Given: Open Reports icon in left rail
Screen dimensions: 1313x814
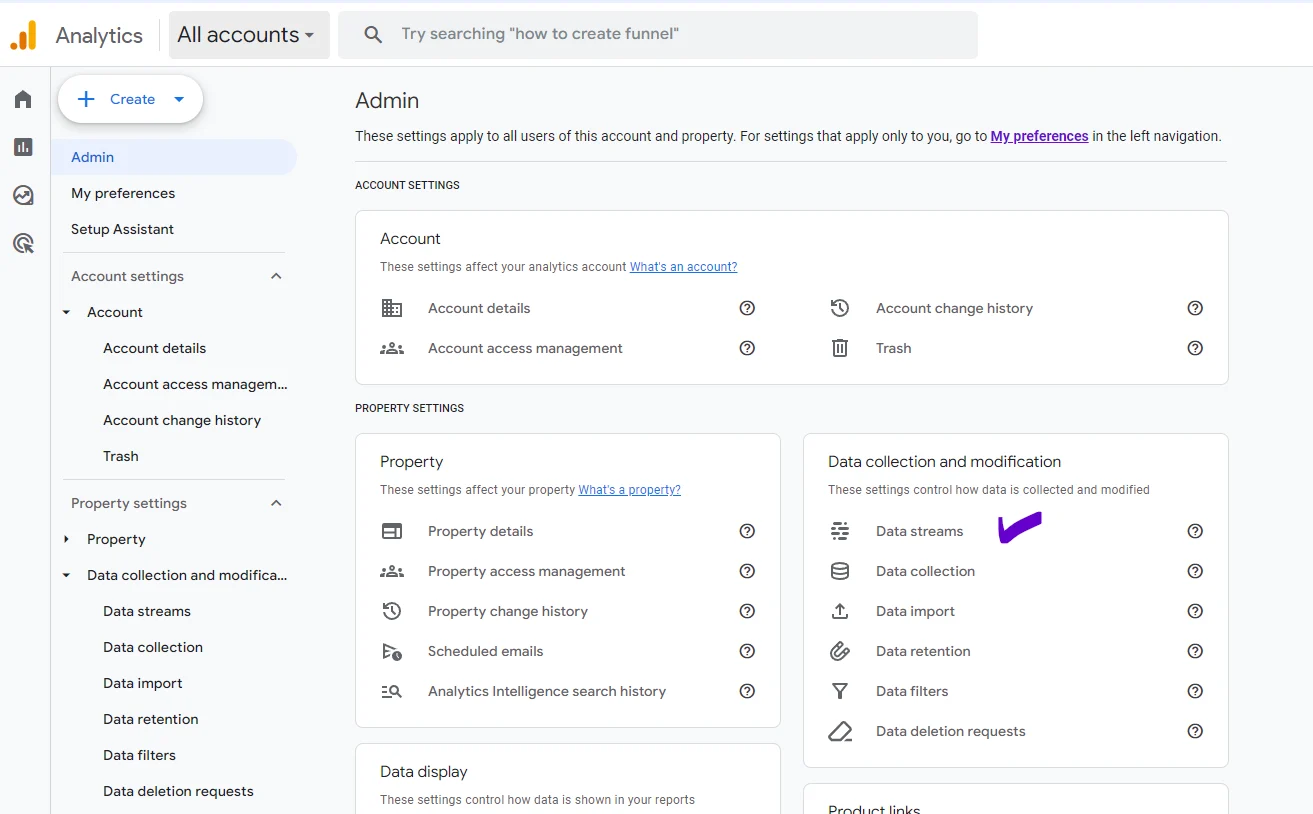Looking at the screenshot, I should (x=23, y=147).
